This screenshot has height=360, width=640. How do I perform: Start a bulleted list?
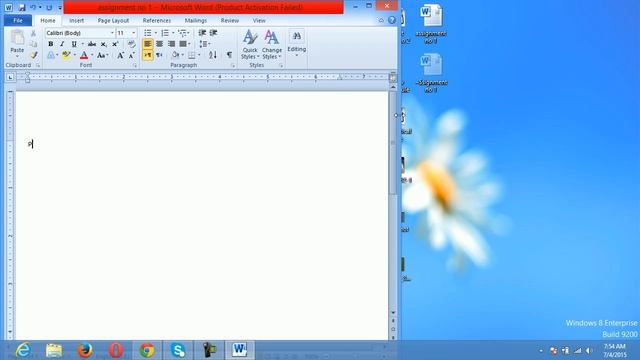(148, 33)
